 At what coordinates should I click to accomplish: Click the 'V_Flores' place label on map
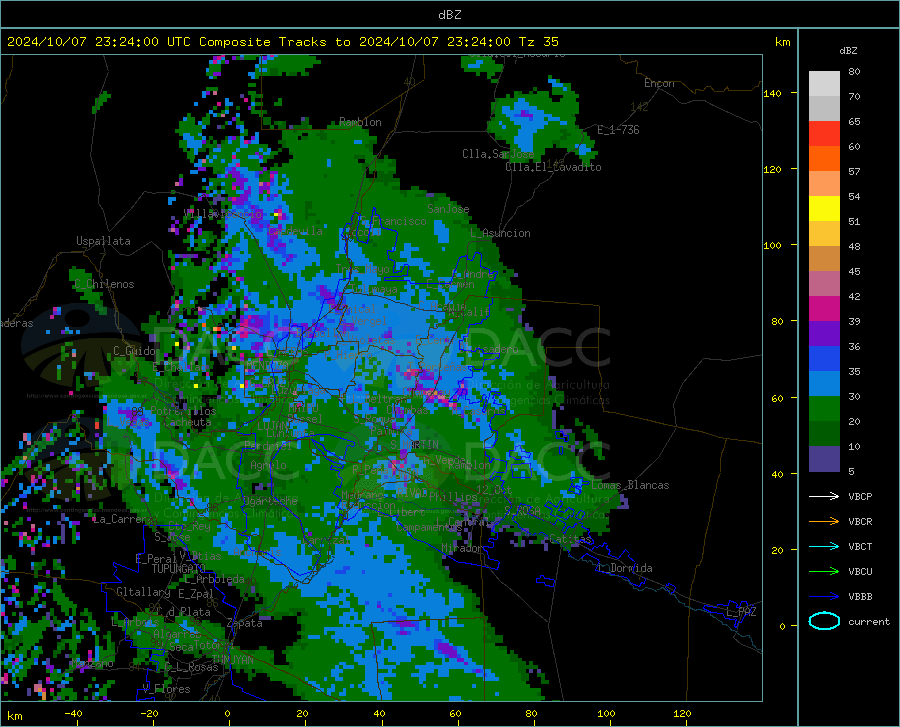[166, 689]
